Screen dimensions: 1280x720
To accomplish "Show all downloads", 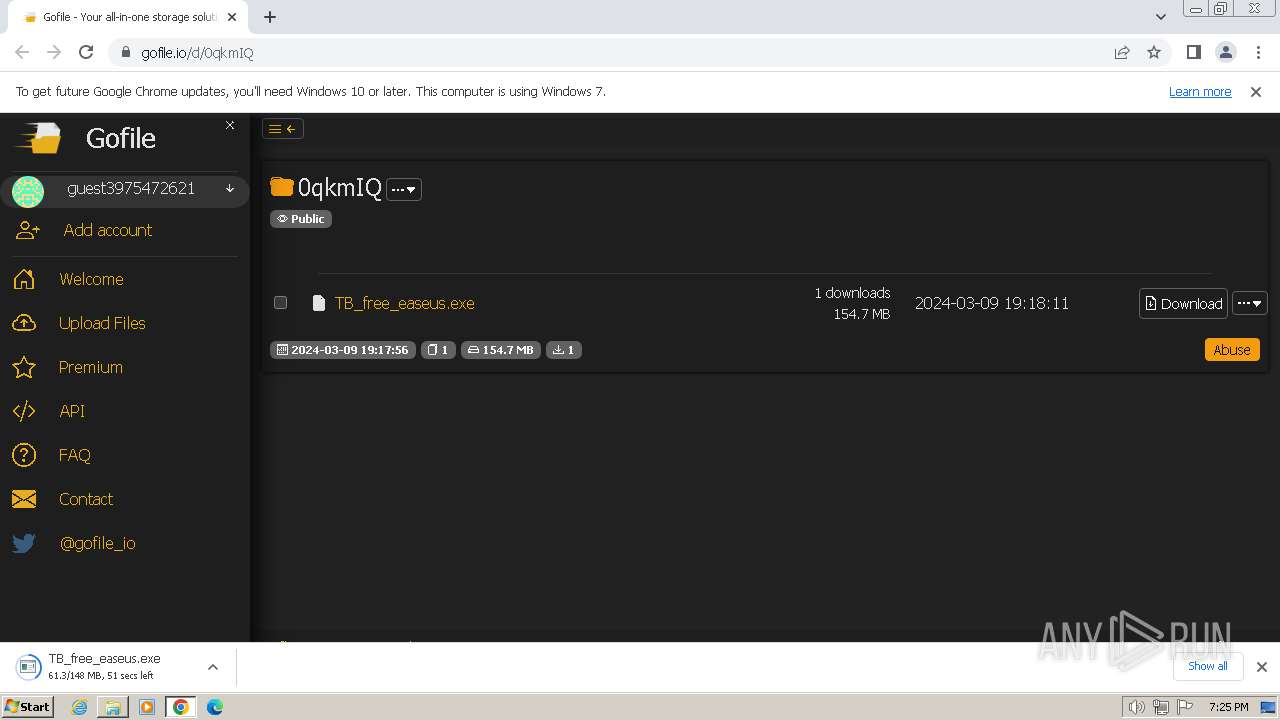I will [x=1208, y=666].
